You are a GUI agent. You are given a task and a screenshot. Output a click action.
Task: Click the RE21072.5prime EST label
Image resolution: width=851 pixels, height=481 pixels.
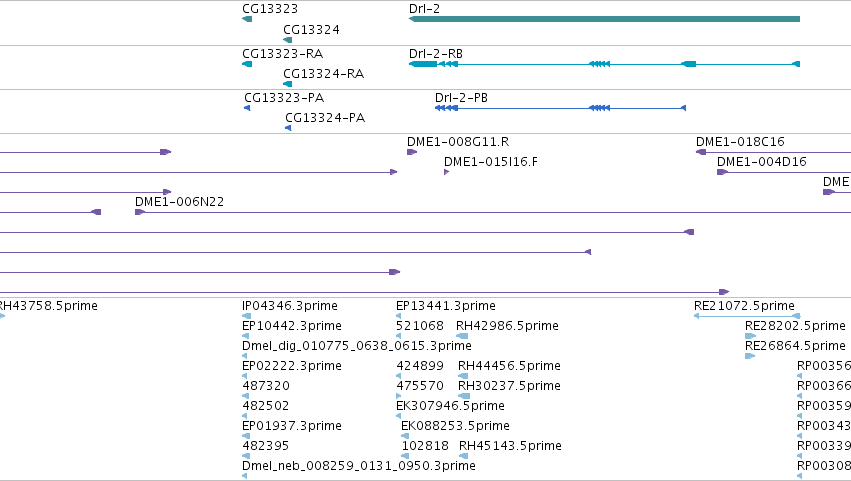click(x=744, y=306)
